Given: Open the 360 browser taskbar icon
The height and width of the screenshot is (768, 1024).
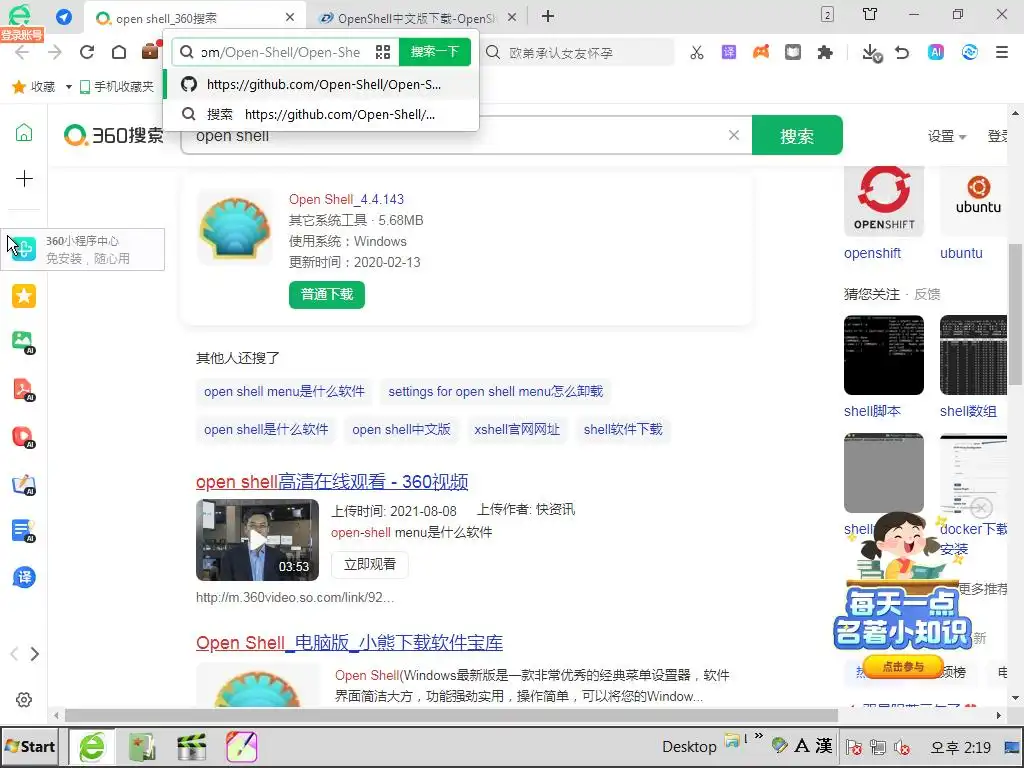Looking at the screenshot, I should [92, 746].
